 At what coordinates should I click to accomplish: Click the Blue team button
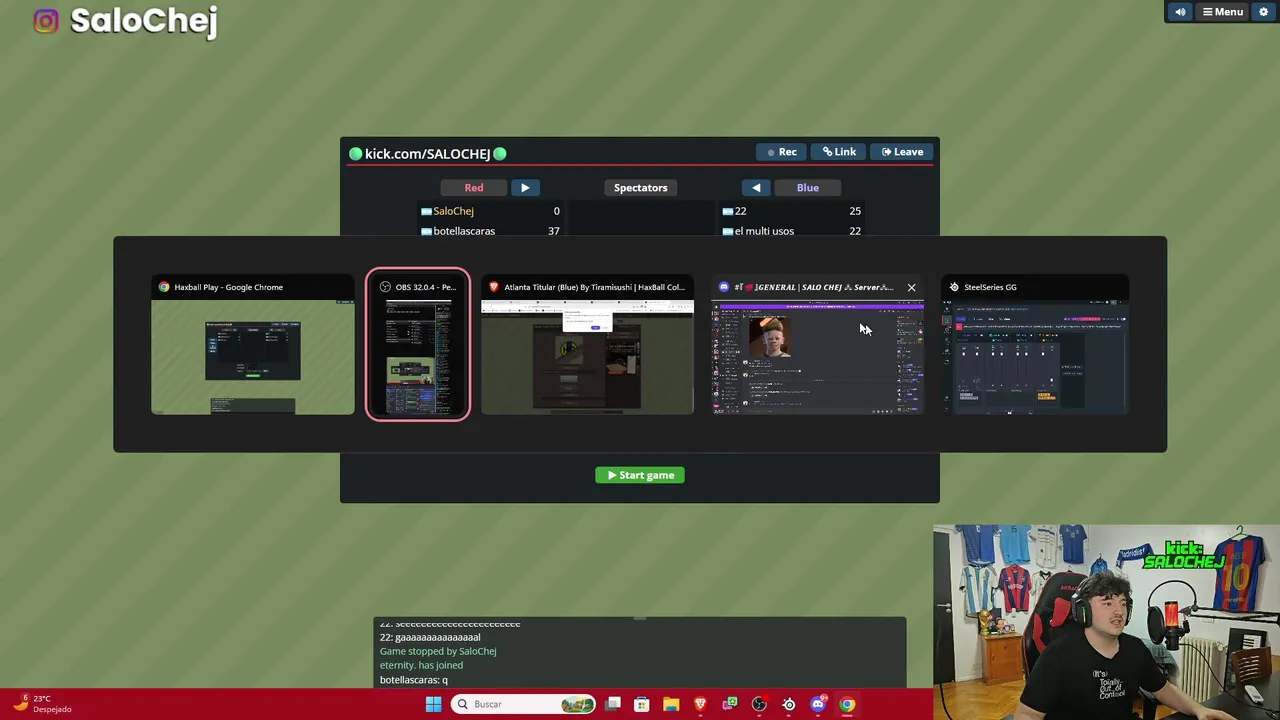807,188
